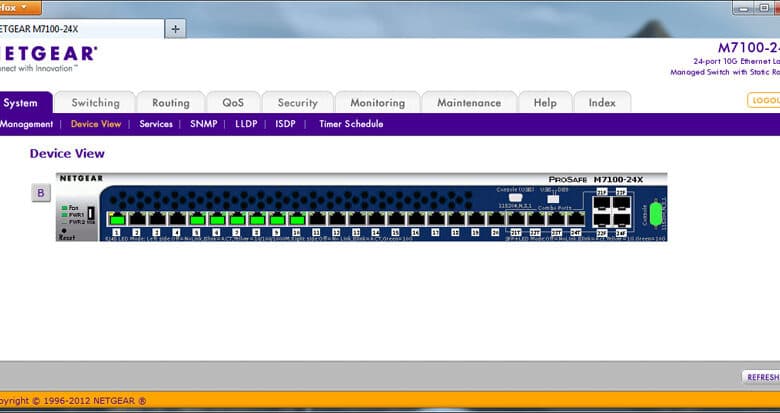Select port 17 on the switch view
The image size is (780, 413).
pyautogui.click(x=436, y=218)
